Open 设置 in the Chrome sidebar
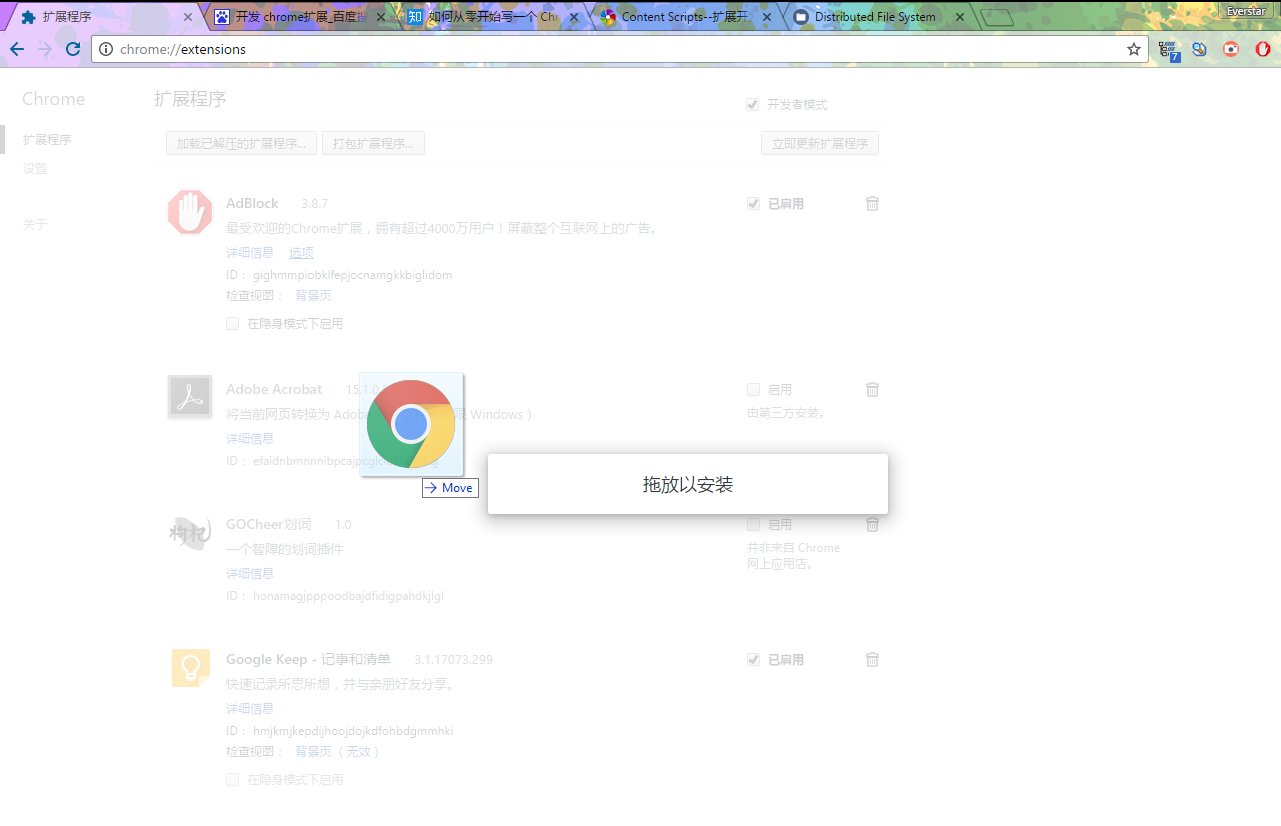The width and height of the screenshot is (1281, 826). [x=35, y=168]
